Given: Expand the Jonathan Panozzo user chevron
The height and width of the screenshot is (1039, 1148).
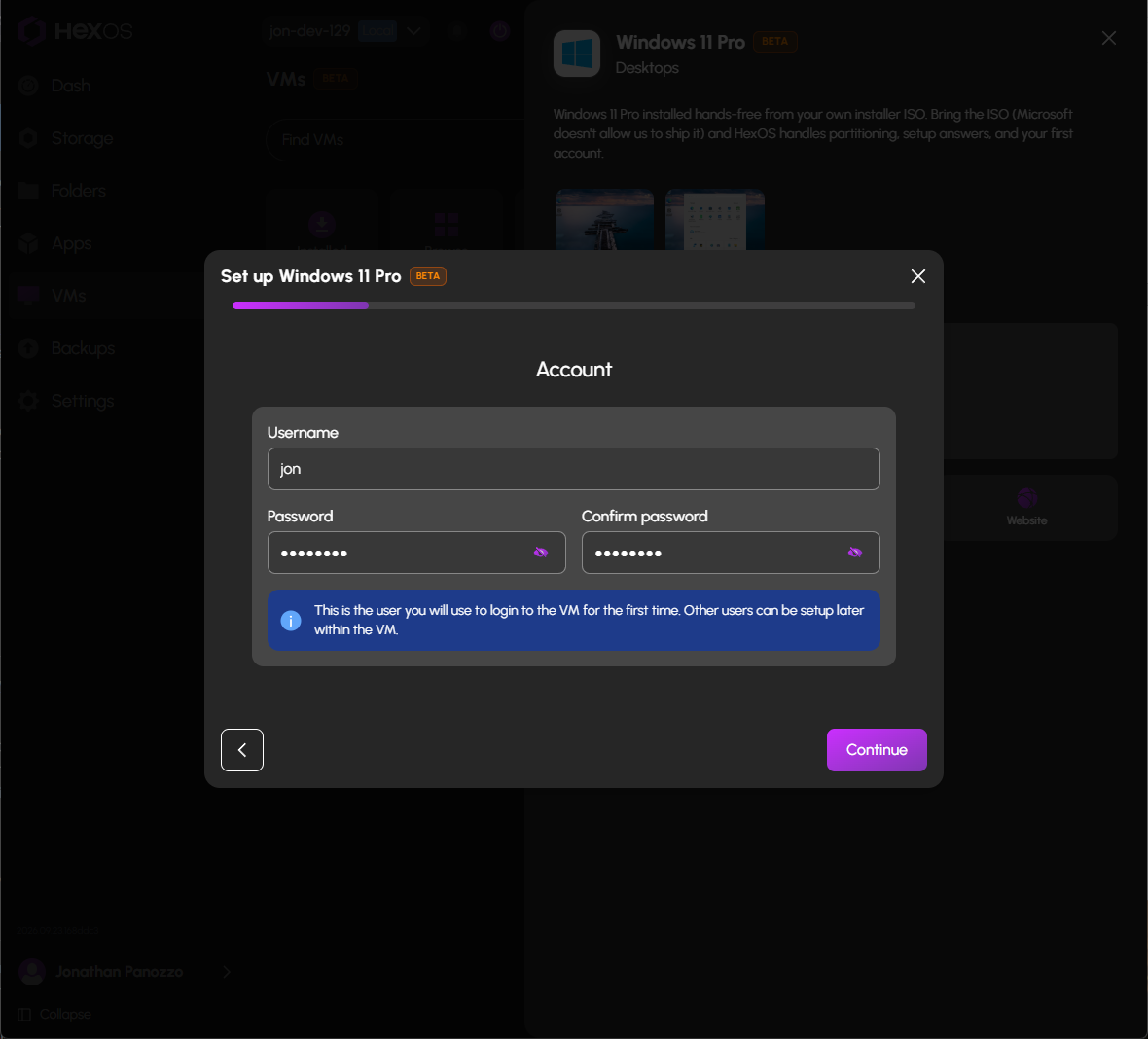Looking at the screenshot, I should (227, 972).
